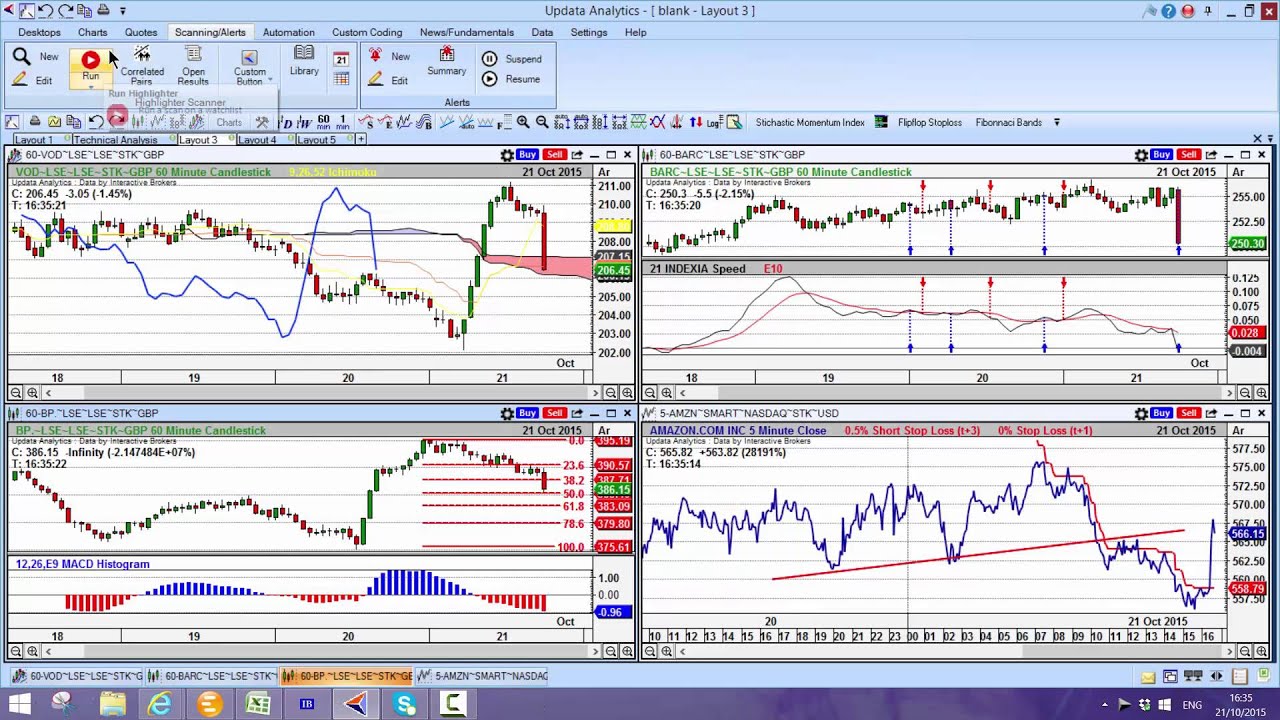Click the New scan magnifier icon
This screenshot has width=1280, height=720.
coord(21,57)
